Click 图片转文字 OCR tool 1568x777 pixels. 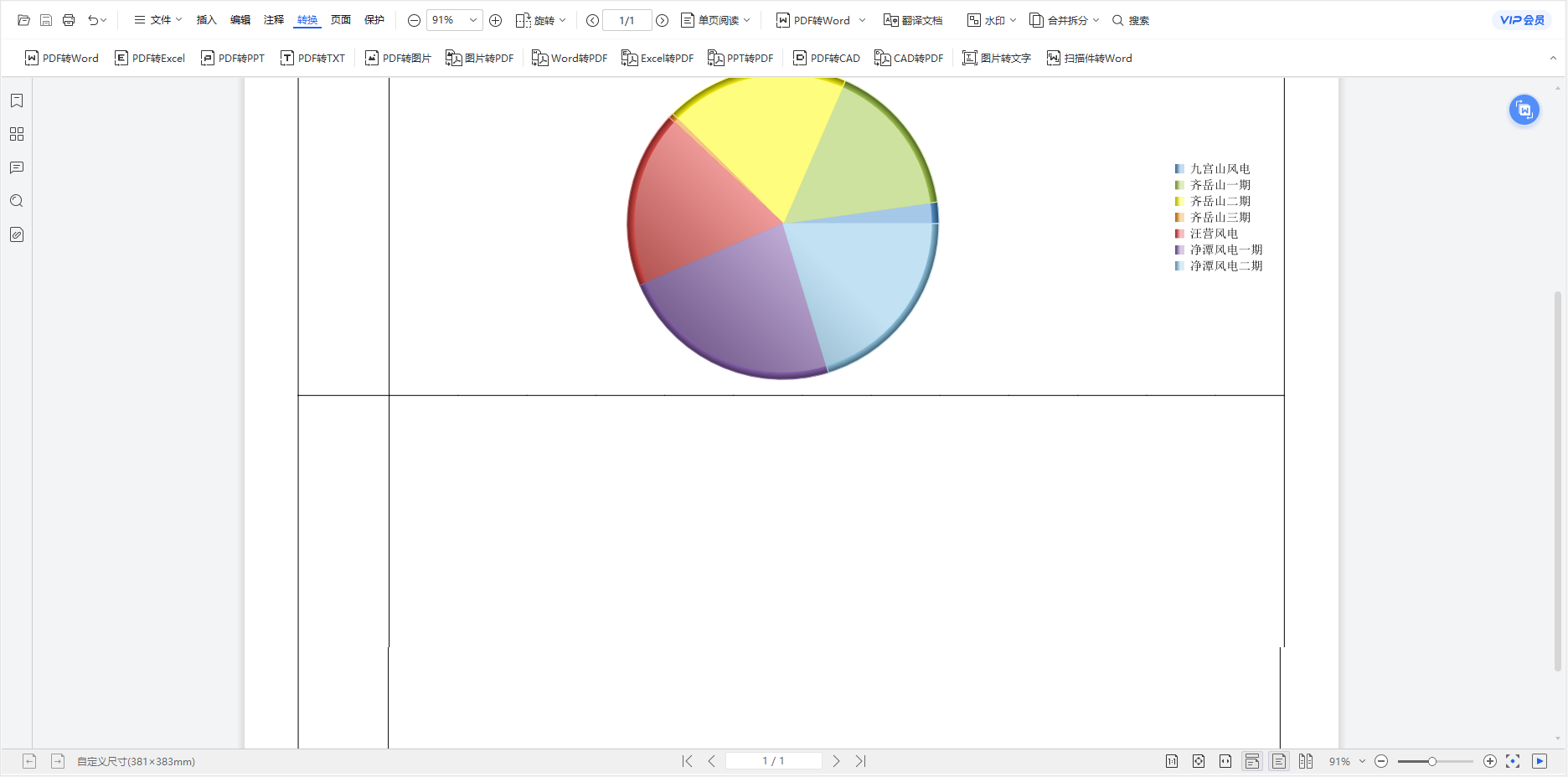[x=997, y=58]
